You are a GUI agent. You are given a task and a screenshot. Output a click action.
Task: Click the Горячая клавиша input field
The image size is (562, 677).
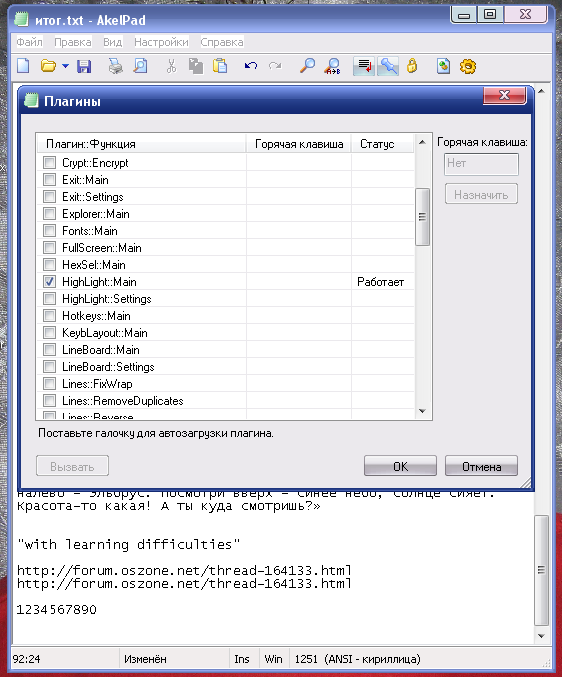(x=481, y=164)
